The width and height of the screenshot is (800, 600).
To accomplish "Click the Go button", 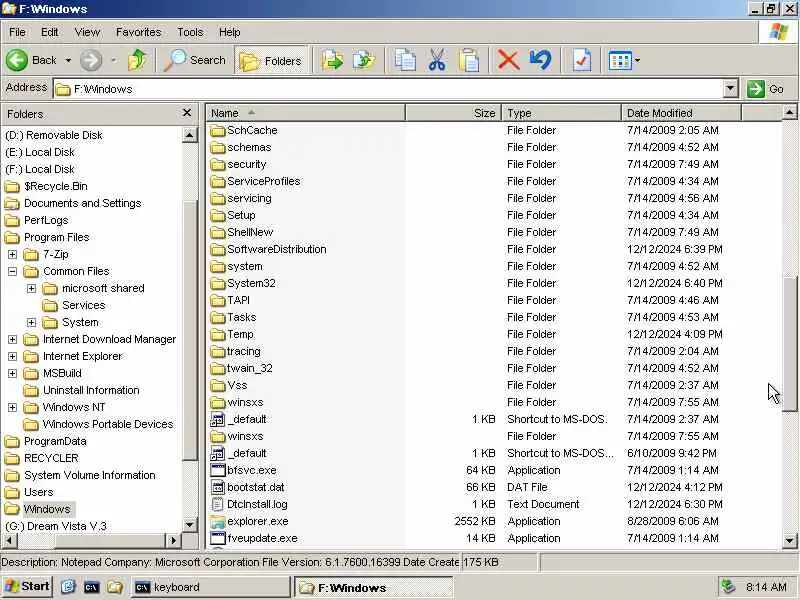I will click(x=766, y=89).
